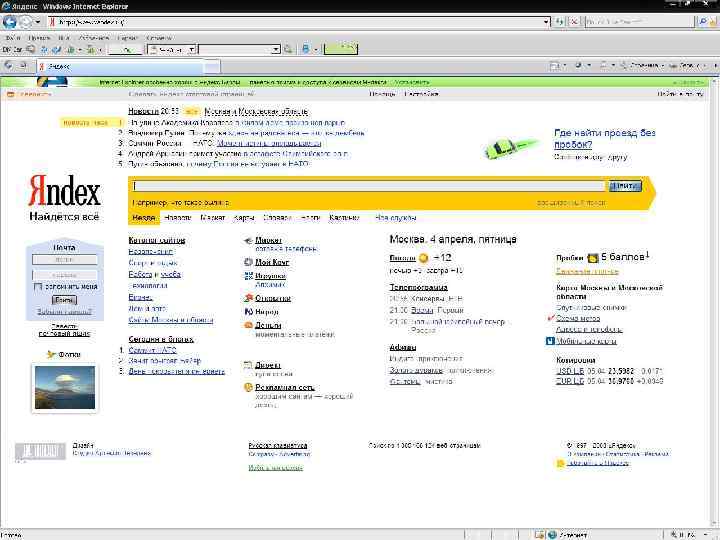The height and width of the screenshot is (540, 720).
Task: Select the Карты search tab
Action: [244, 218]
